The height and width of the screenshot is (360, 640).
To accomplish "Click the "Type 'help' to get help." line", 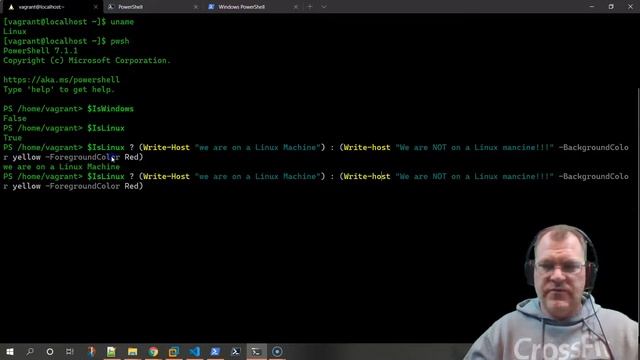I will tap(59, 89).
